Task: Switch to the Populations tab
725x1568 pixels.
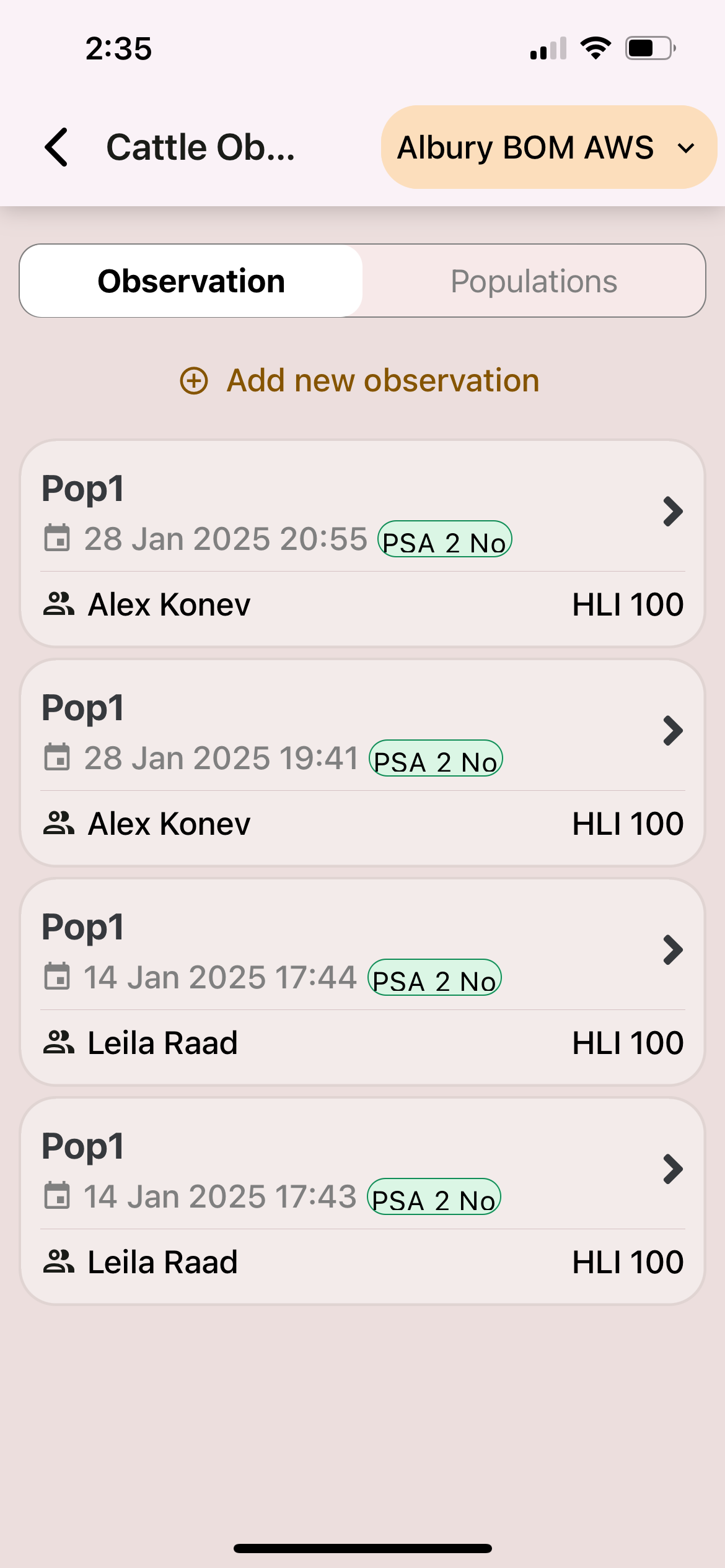Action: click(534, 281)
